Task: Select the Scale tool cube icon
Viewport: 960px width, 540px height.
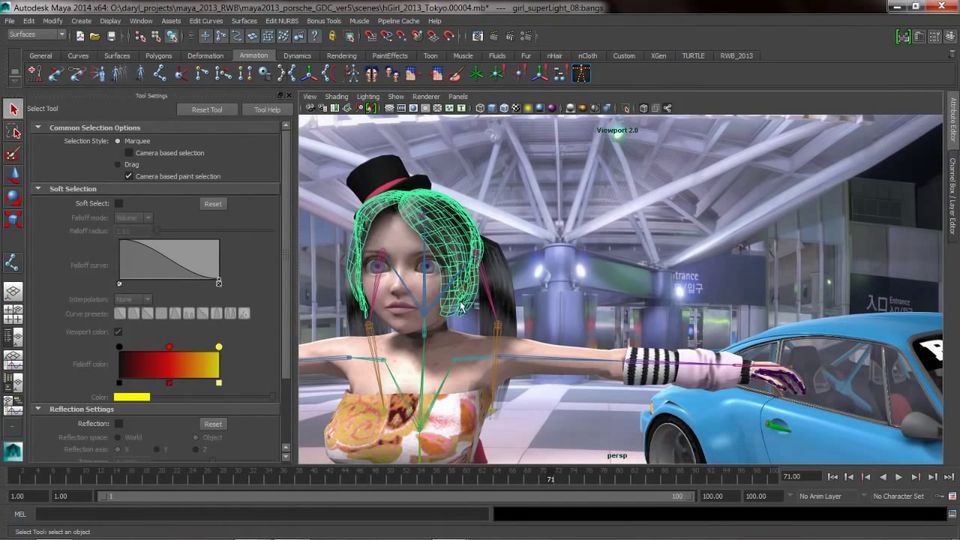Action: coord(13,219)
